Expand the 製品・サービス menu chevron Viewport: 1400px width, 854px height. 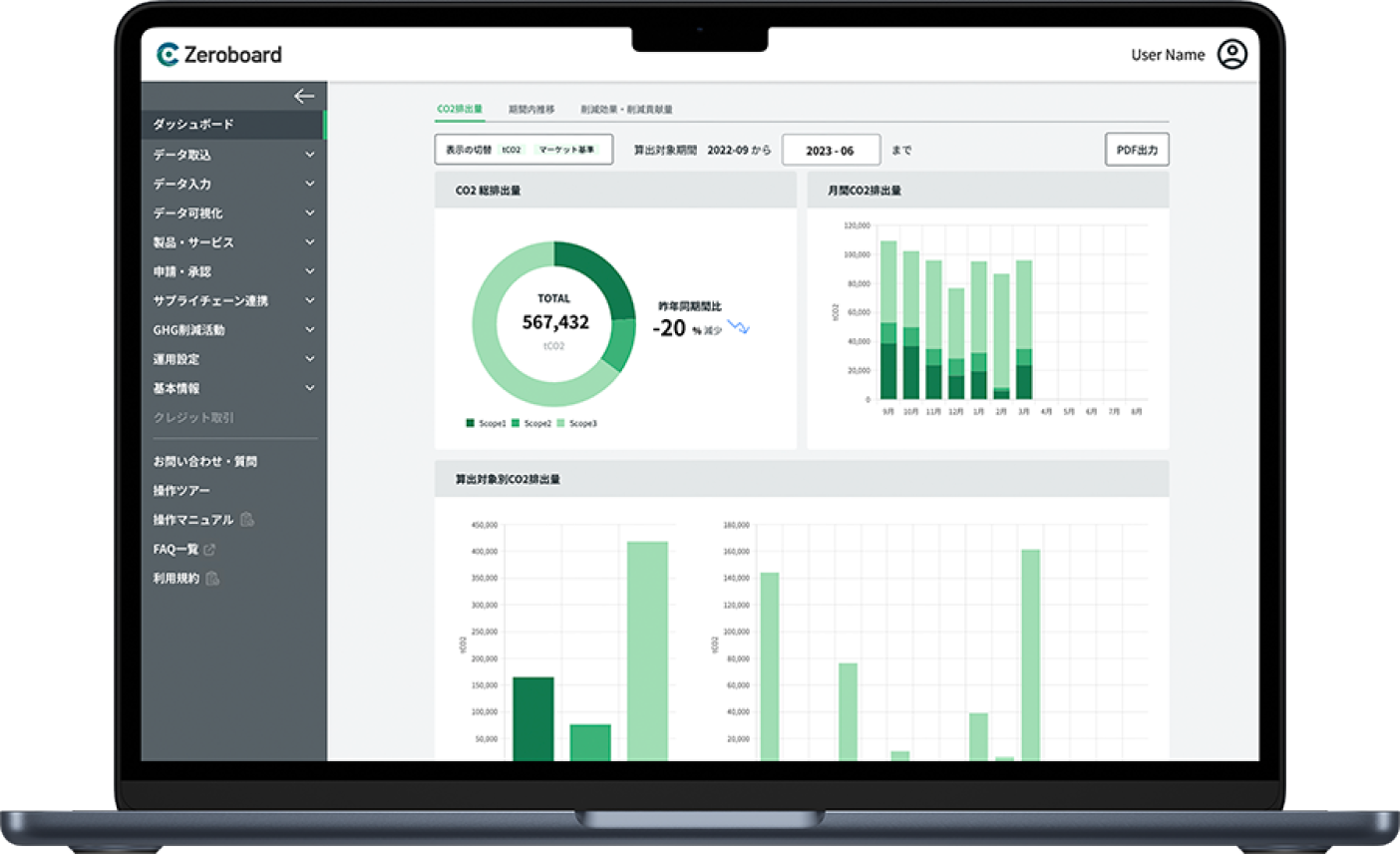pos(310,242)
